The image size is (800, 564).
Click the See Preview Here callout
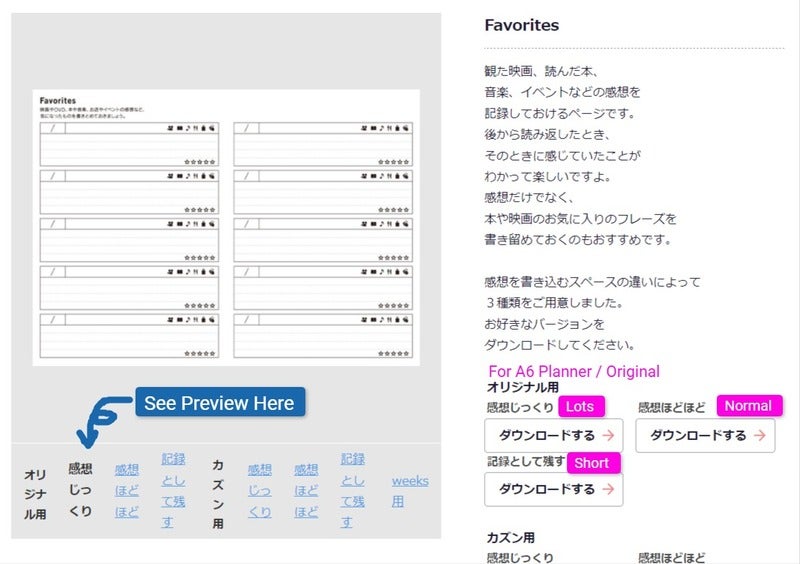pyautogui.click(x=219, y=403)
